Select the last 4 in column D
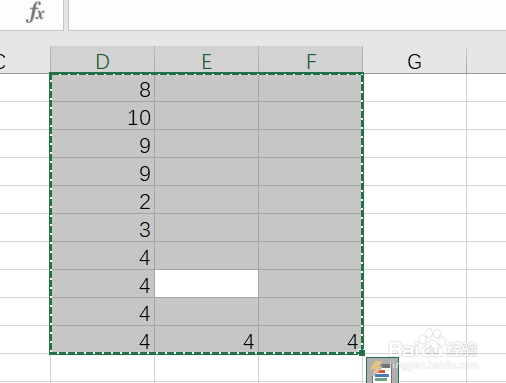Screen dimensions: 506x383 pyautogui.click(x=102, y=339)
